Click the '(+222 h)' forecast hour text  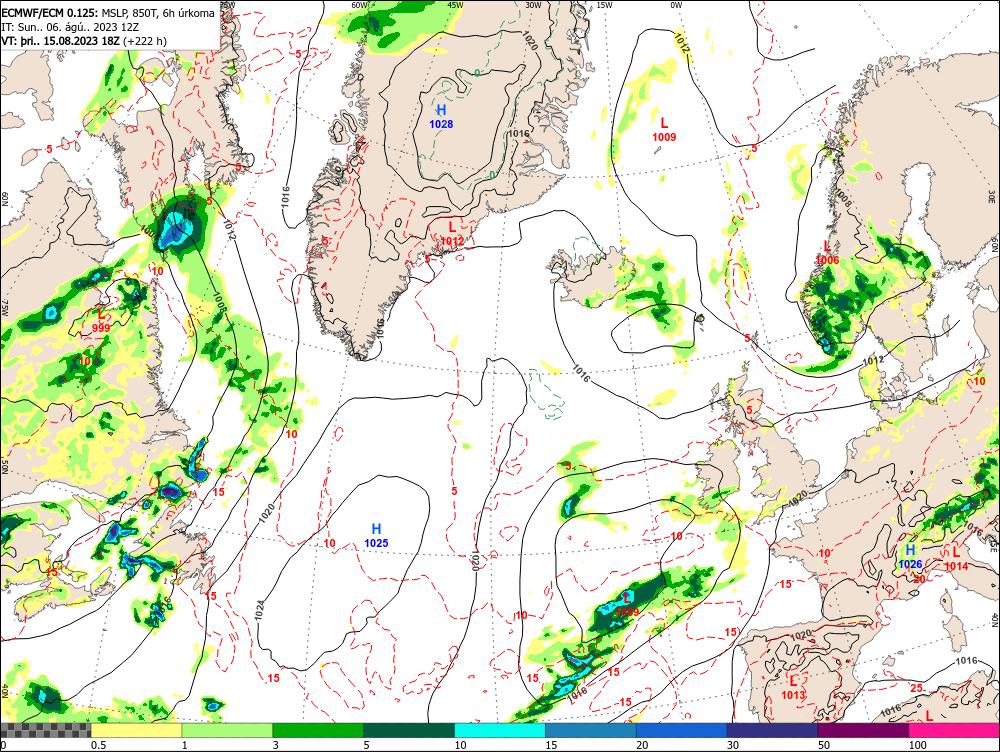tap(145, 41)
